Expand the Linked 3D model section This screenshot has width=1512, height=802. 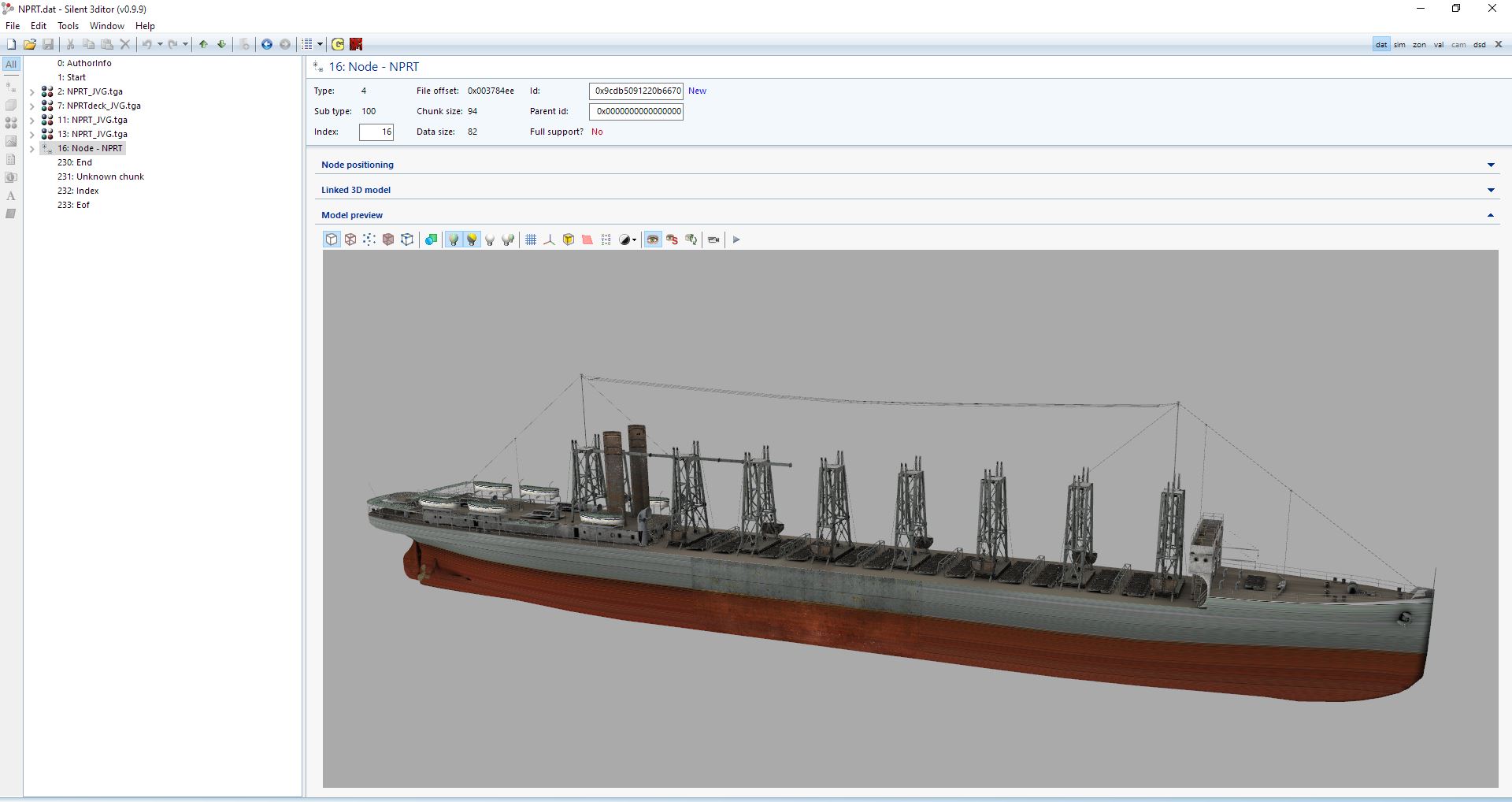tap(1490, 190)
